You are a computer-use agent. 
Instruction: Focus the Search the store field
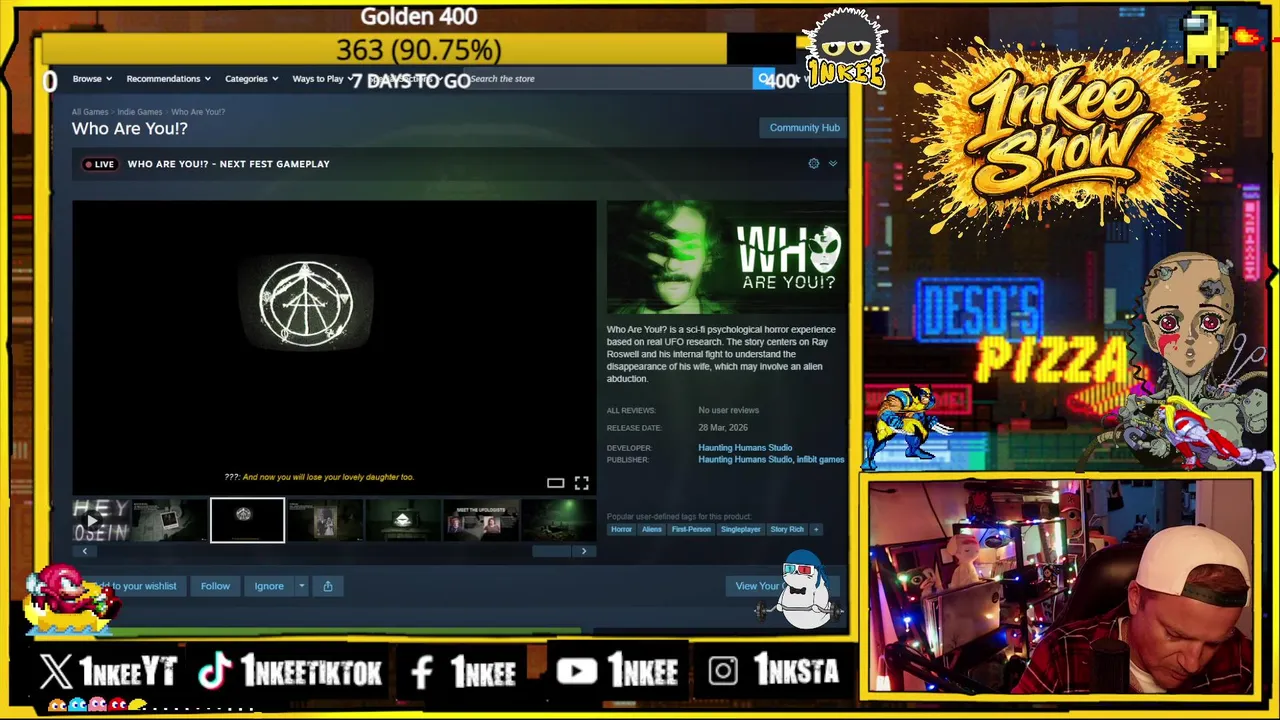610,79
